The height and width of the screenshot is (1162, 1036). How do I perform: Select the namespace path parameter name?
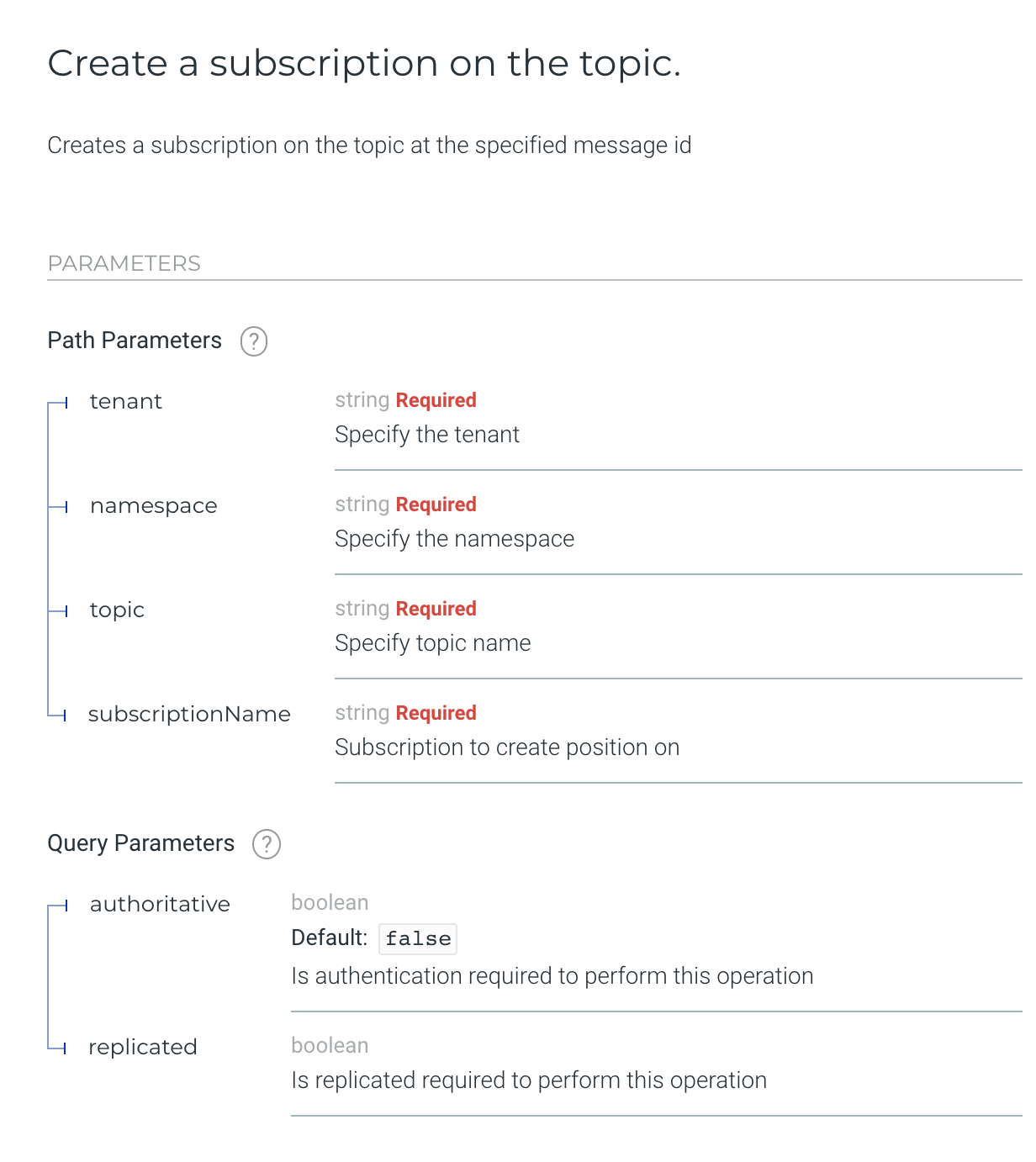(x=154, y=506)
